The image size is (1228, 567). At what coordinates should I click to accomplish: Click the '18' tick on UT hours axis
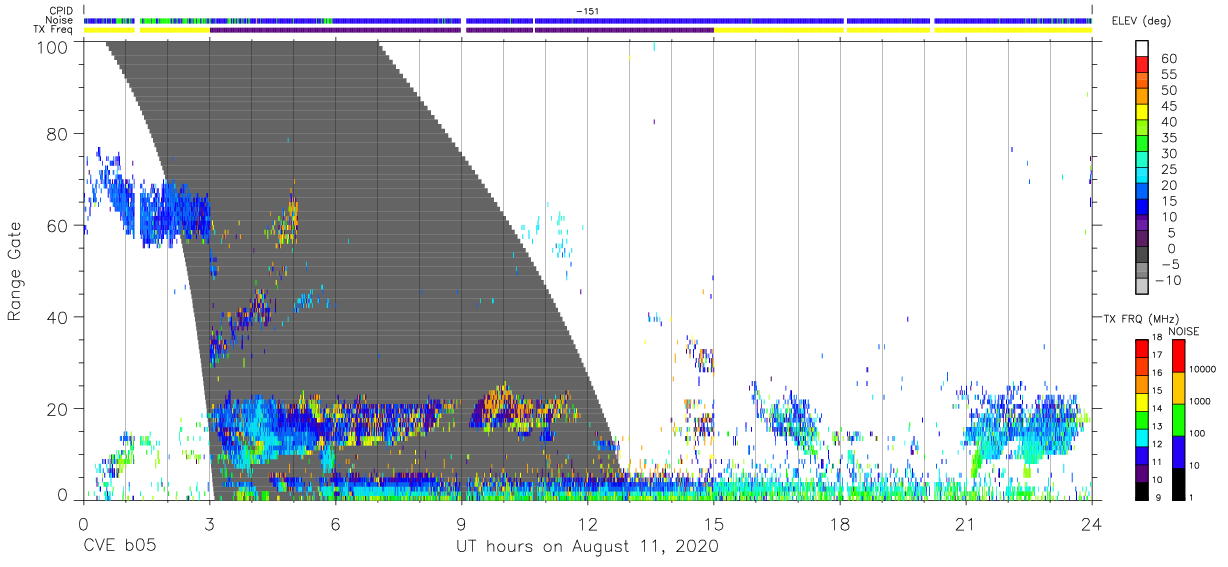click(x=840, y=524)
